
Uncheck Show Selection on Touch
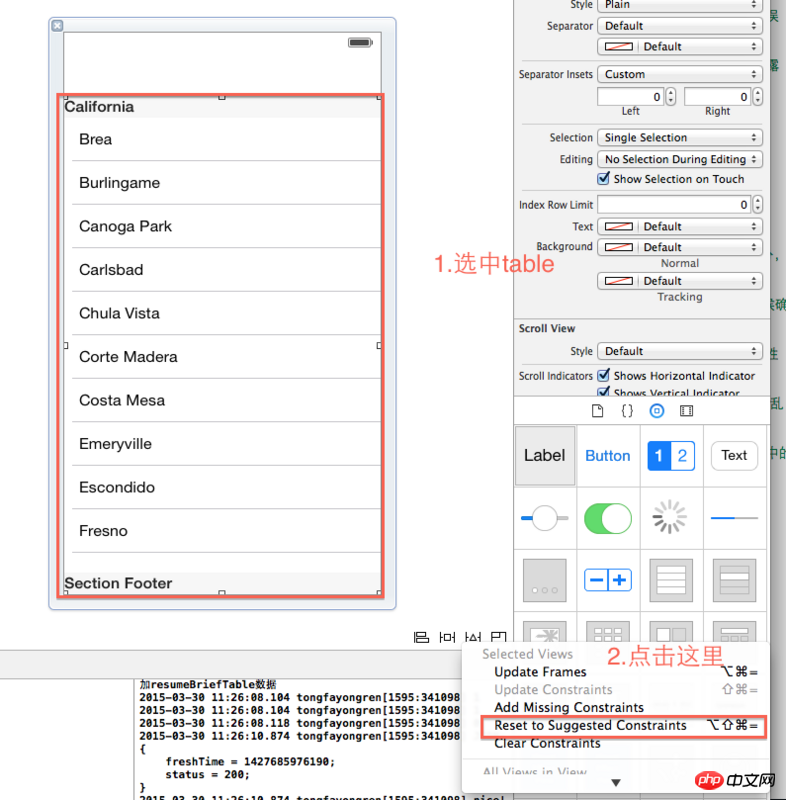coord(604,179)
